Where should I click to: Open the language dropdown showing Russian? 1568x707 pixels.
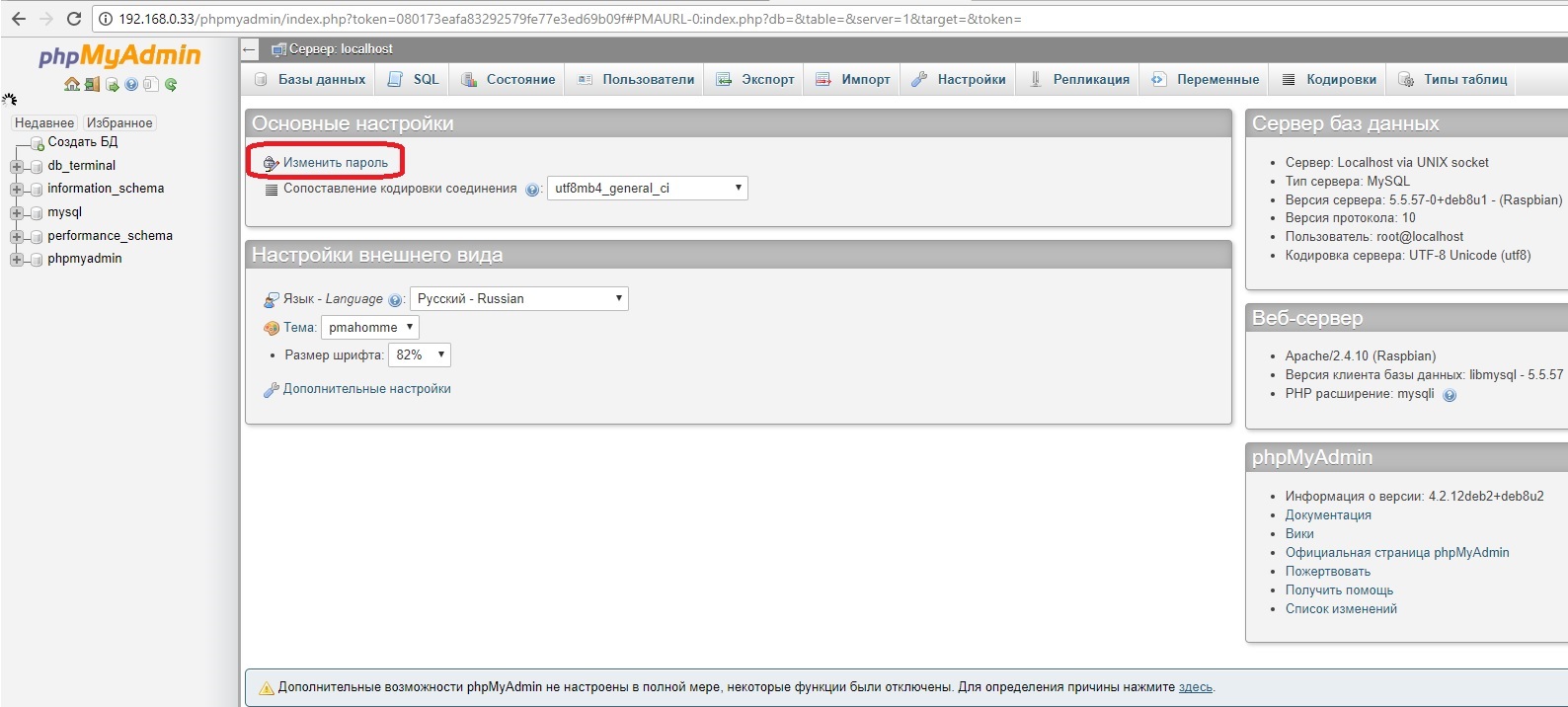pos(518,299)
